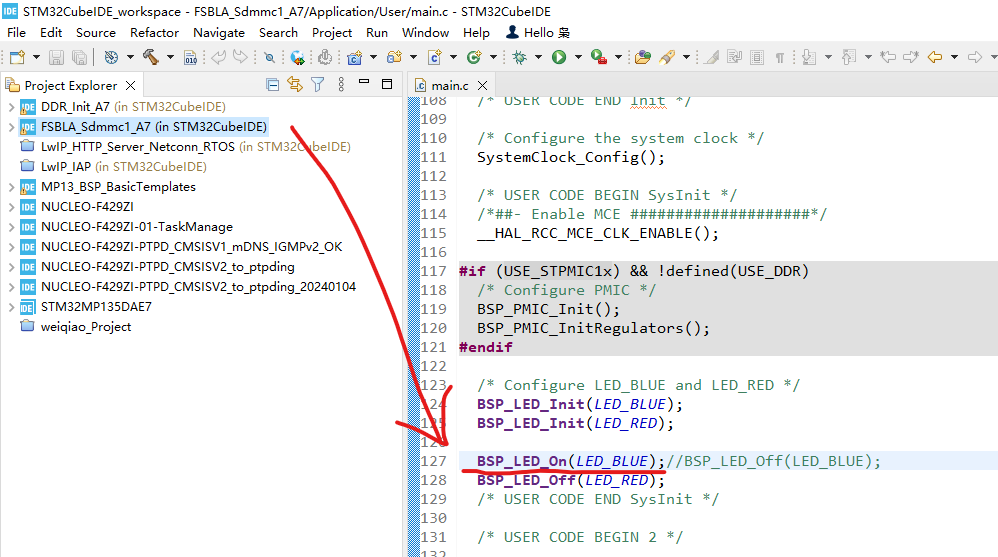This screenshot has height=557, width=998.
Task: Expand the FSBLA_Sdmmc1_A7 project node
Action: click(11, 127)
